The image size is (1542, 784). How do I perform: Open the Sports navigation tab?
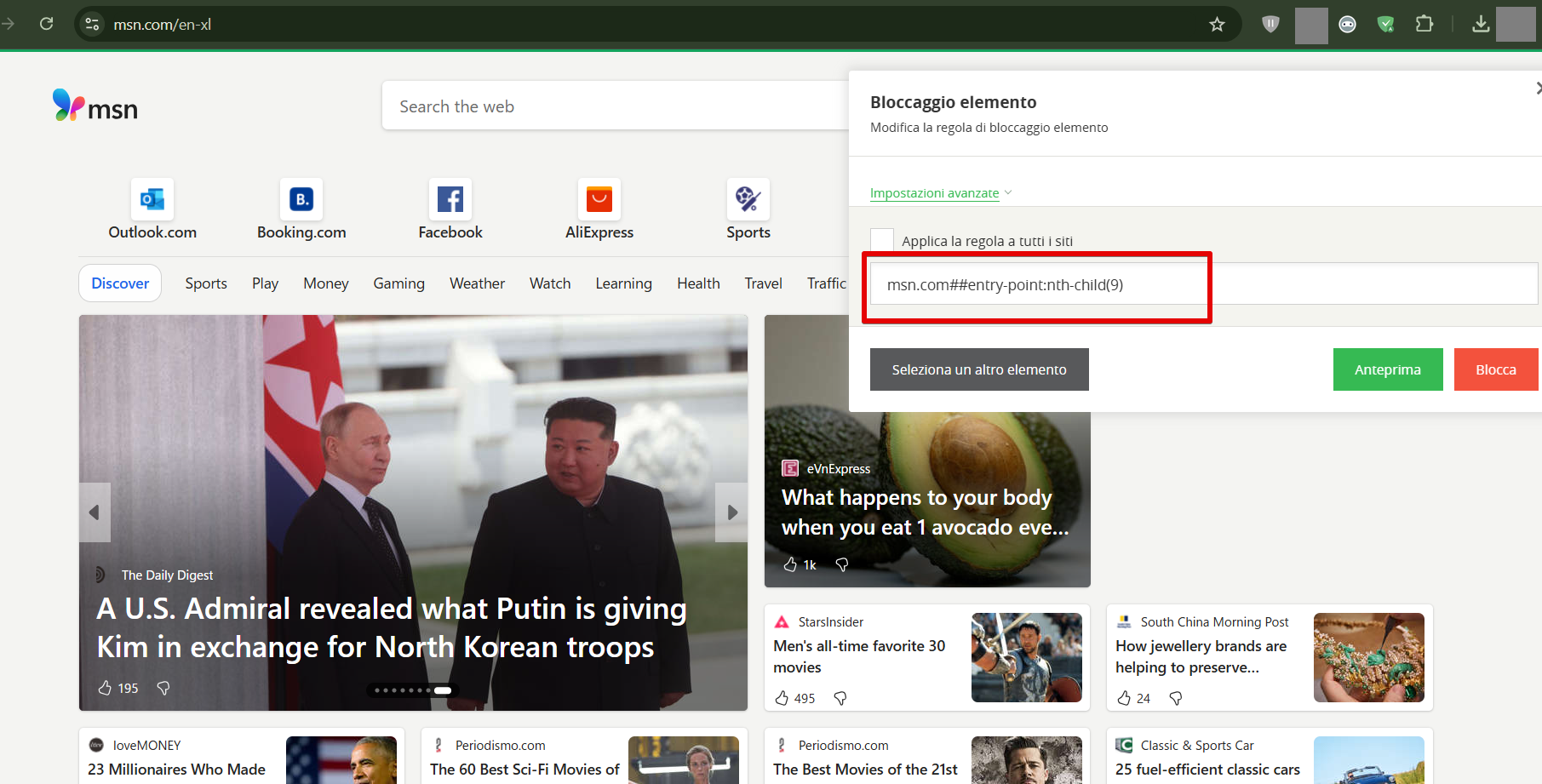(206, 283)
